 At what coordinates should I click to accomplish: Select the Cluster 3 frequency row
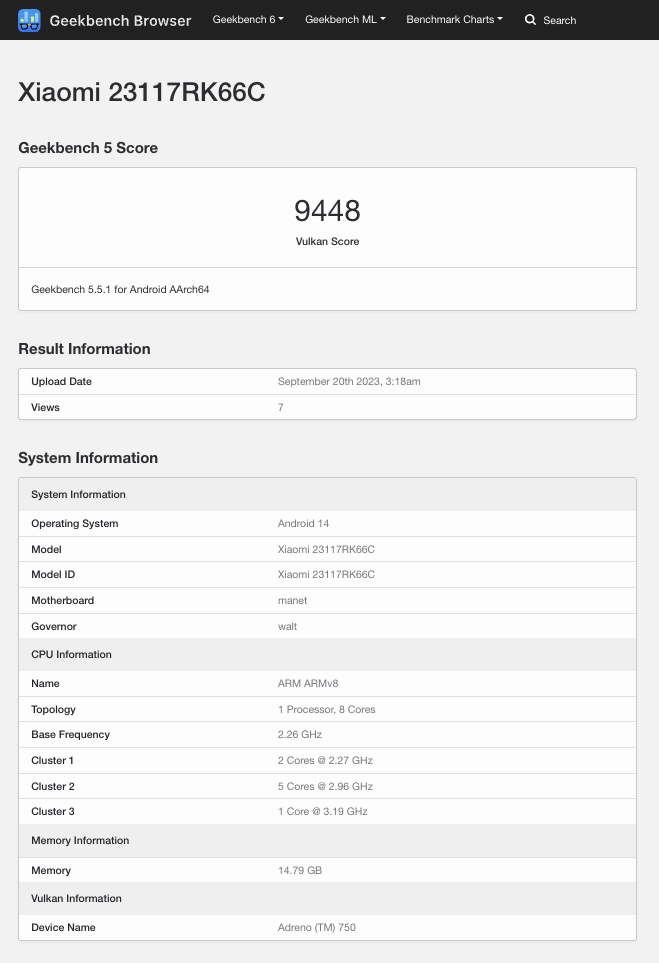[x=327, y=811]
